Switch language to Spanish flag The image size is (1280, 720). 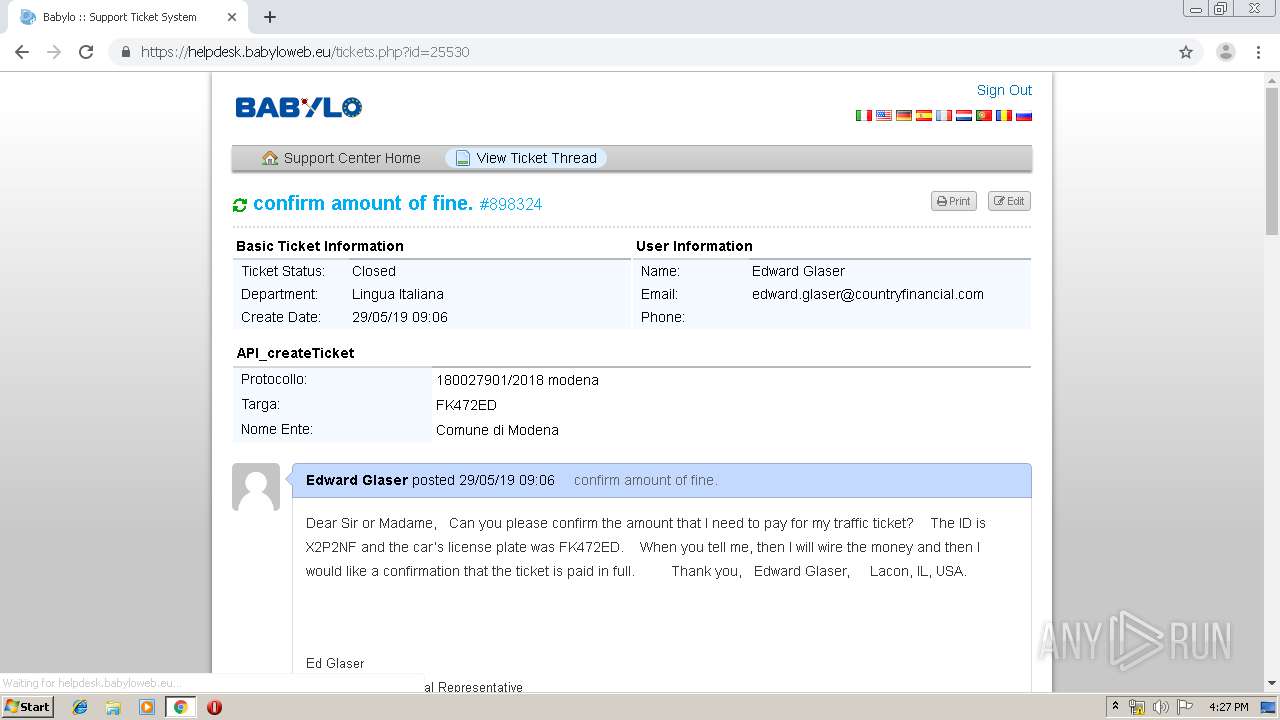tap(924, 115)
